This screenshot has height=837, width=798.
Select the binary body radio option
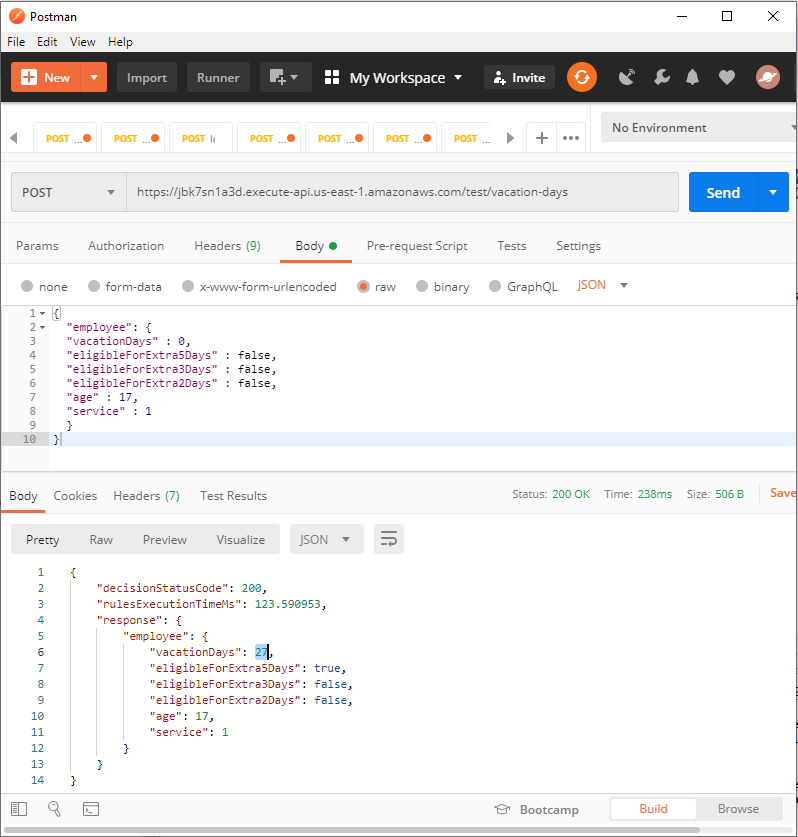coord(422,286)
